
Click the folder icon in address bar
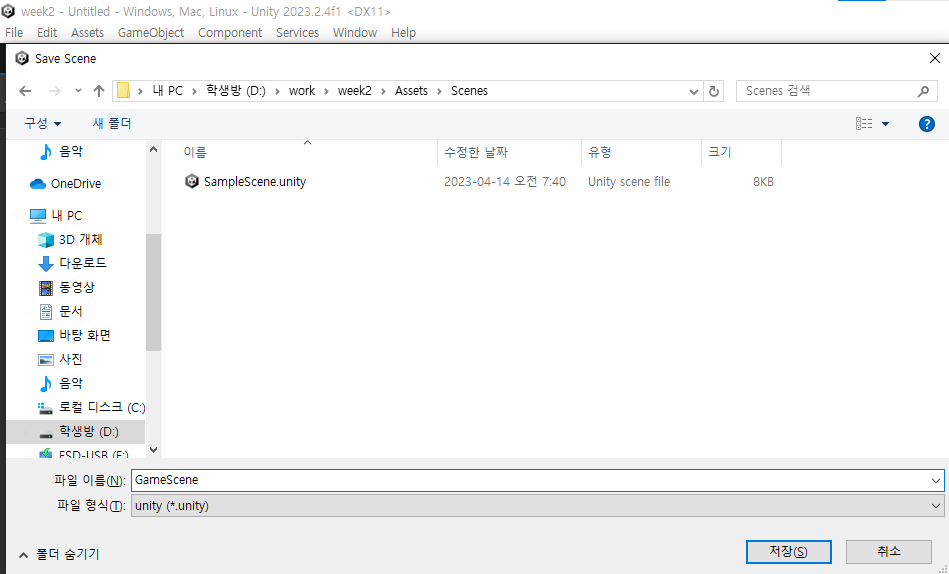pyautogui.click(x=123, y=91)
